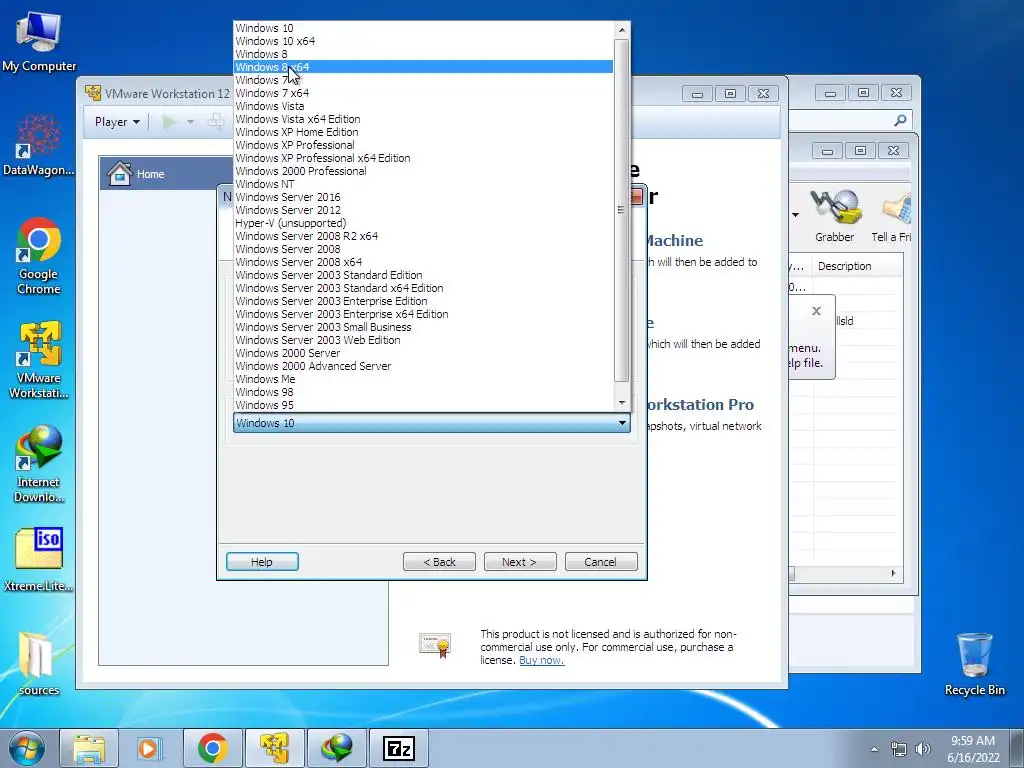This screenshot has height=768, width=1024.
Task: Switch to Chrome in taskbar
Action: (x=212, y=748)
